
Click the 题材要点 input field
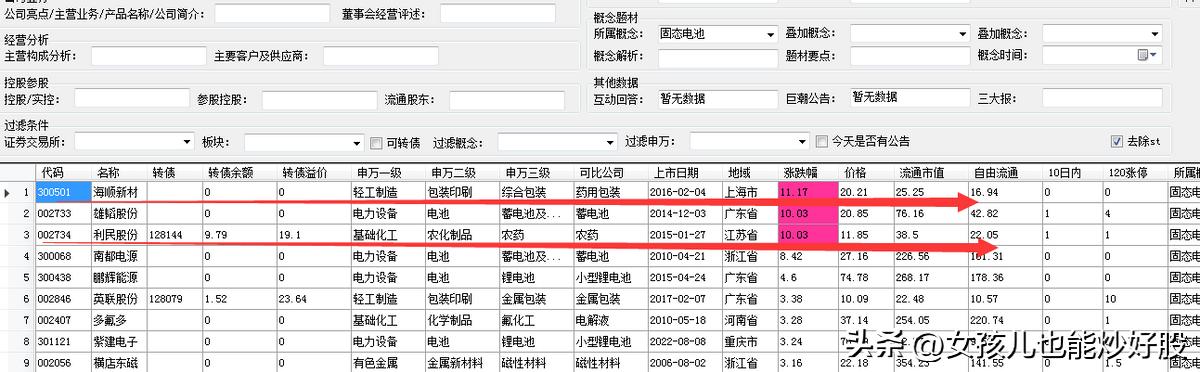pyautogui.click(x=909, y=55)
